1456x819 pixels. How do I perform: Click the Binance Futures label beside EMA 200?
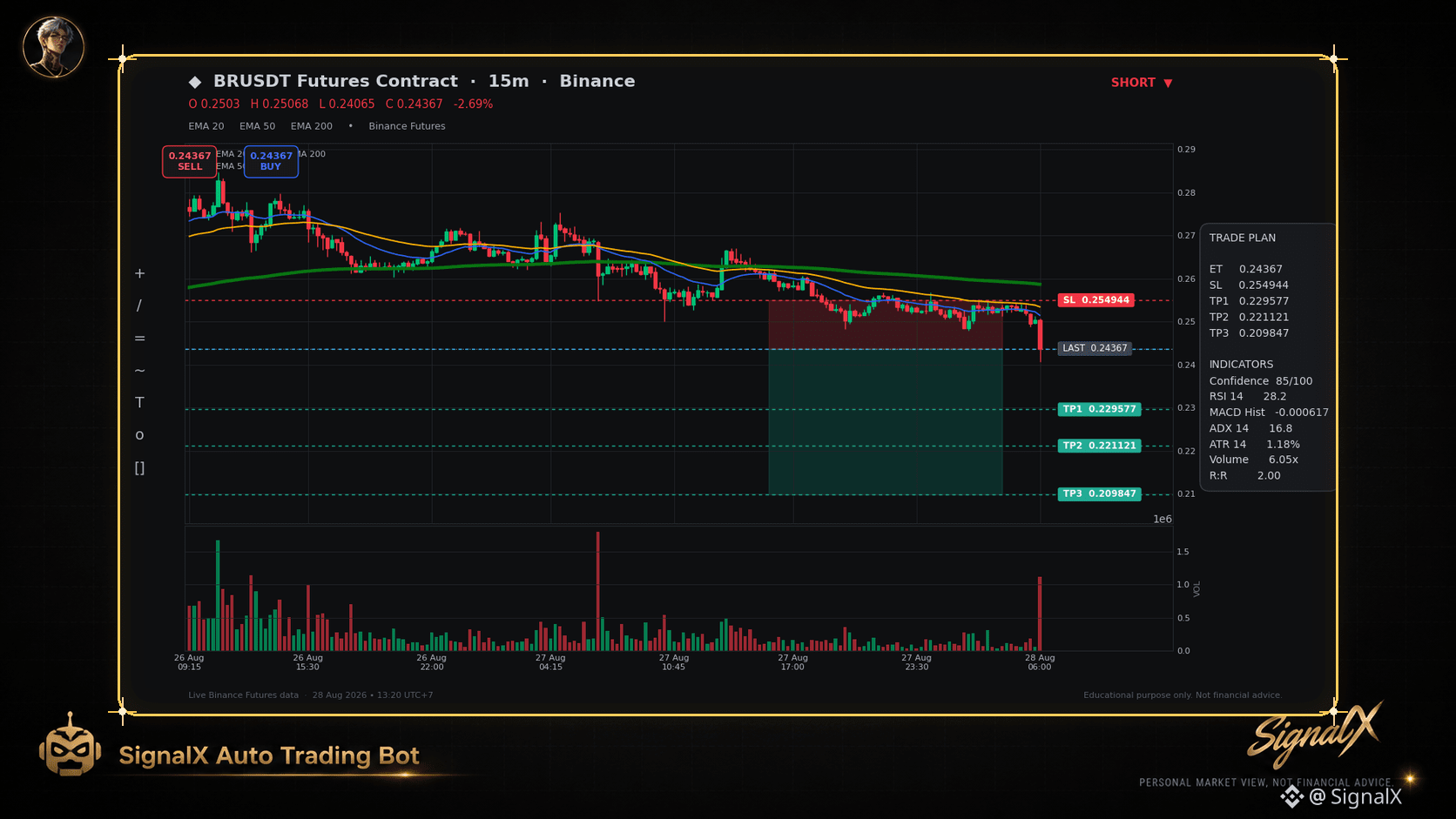[407, 126]
